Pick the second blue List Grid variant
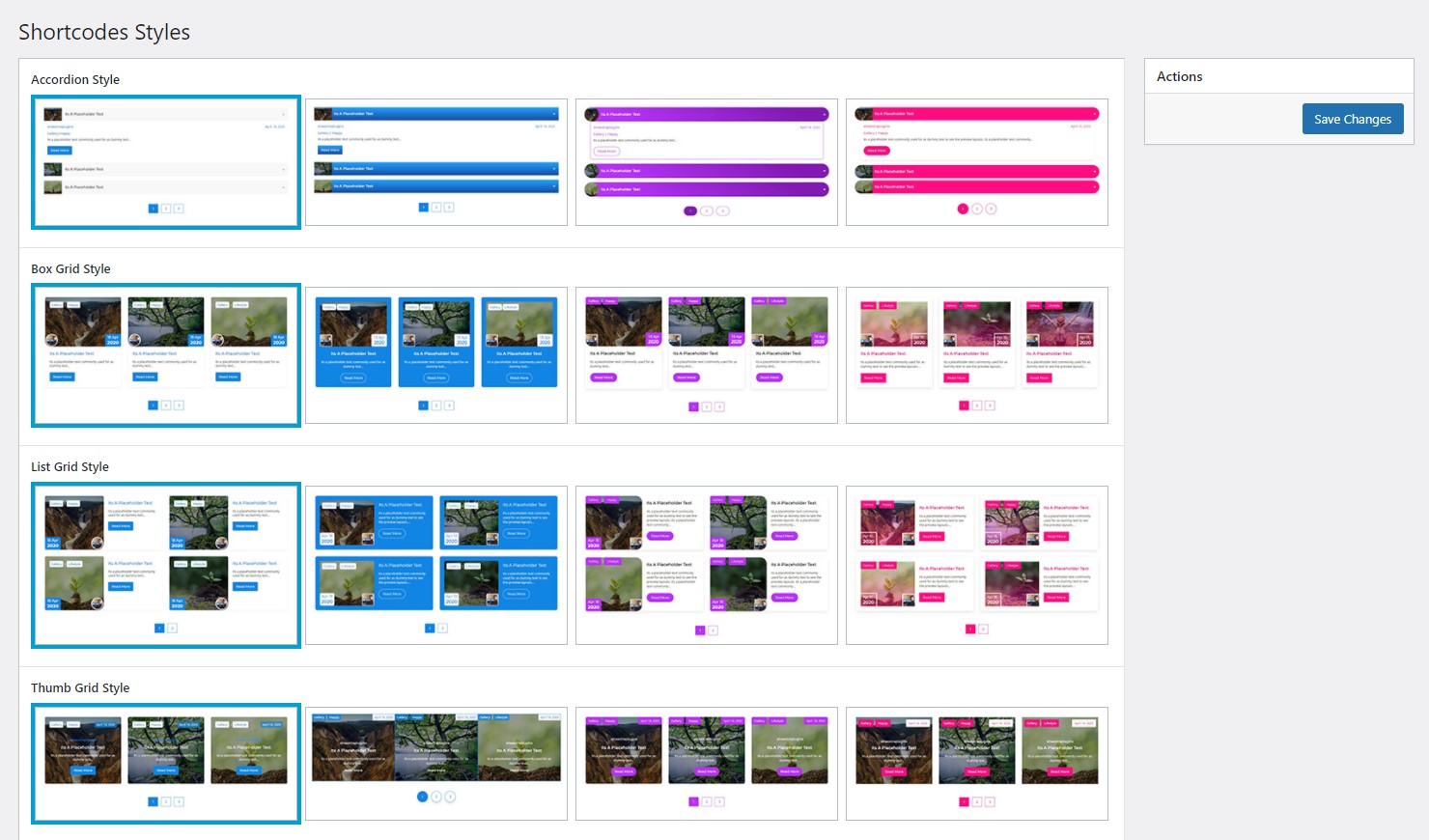 click(x=435, y=565)
